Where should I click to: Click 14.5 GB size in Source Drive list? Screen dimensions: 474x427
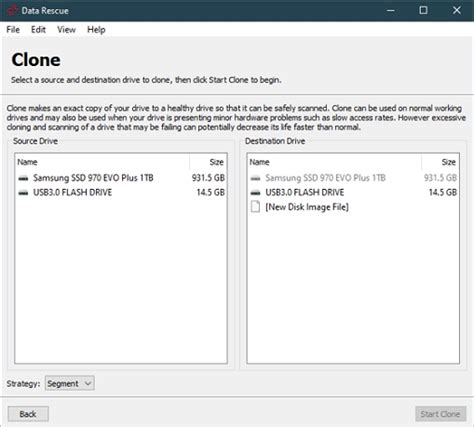coord(210,193)
